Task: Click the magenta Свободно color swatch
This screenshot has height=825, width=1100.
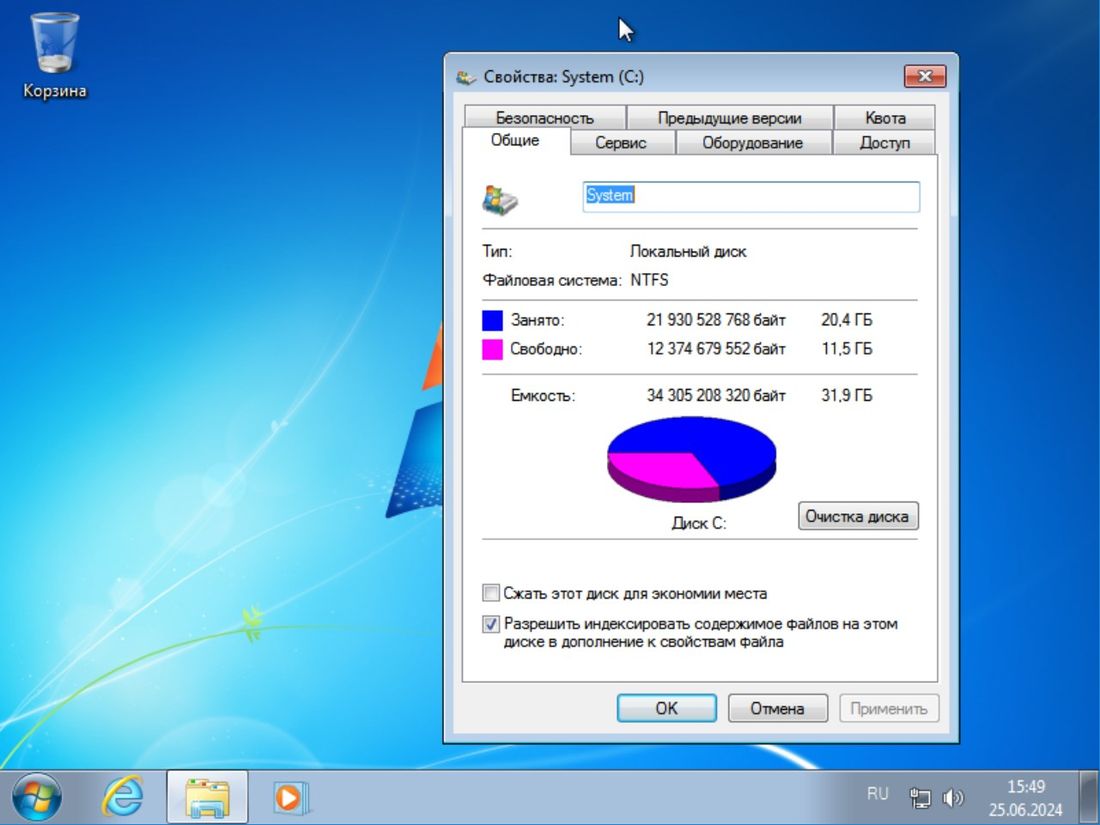Action: point(491,349)
